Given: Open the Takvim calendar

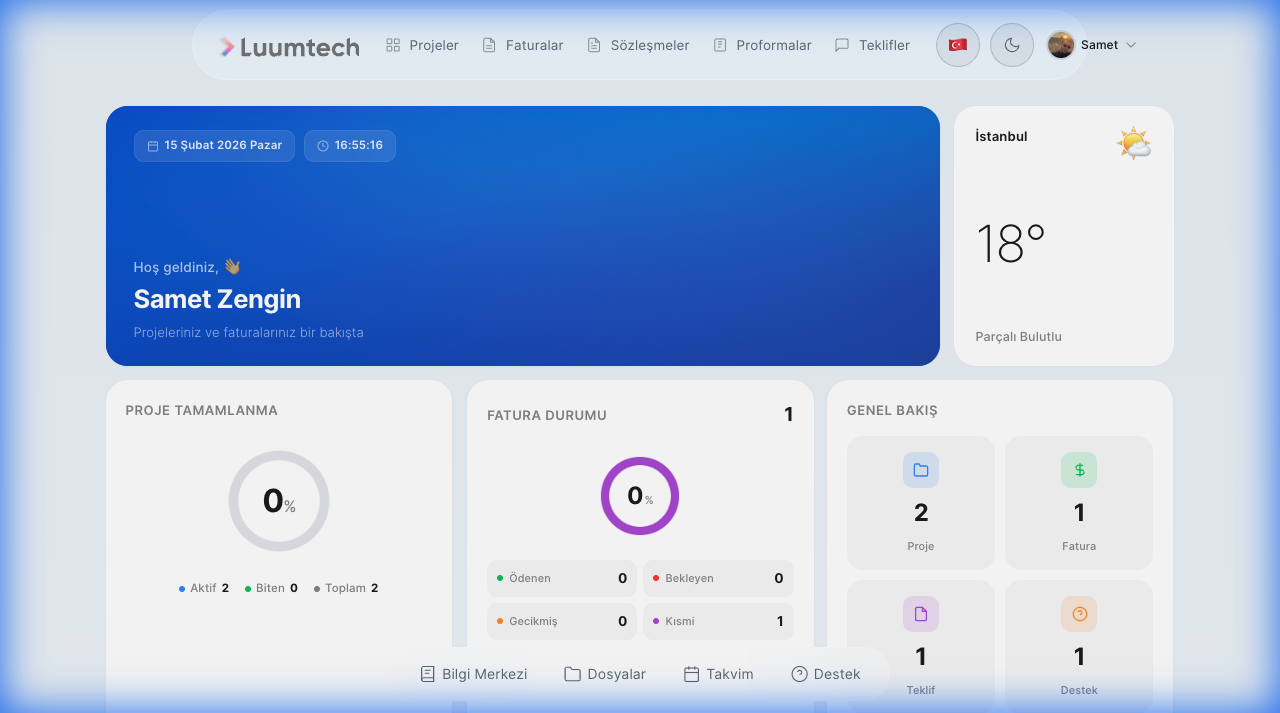Looking at the screenshot, I should point(718,674).
